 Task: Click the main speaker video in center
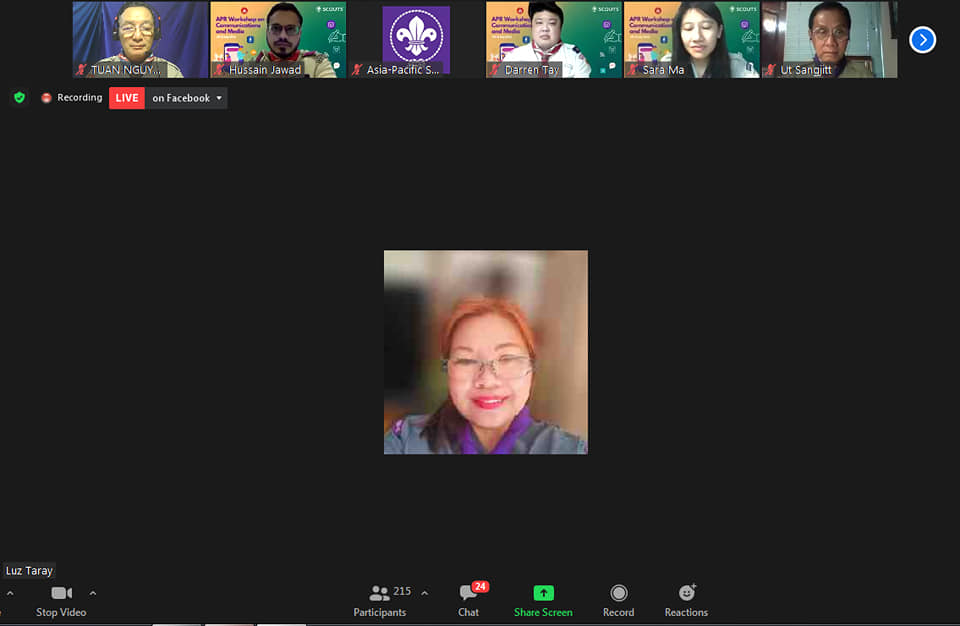486,352
